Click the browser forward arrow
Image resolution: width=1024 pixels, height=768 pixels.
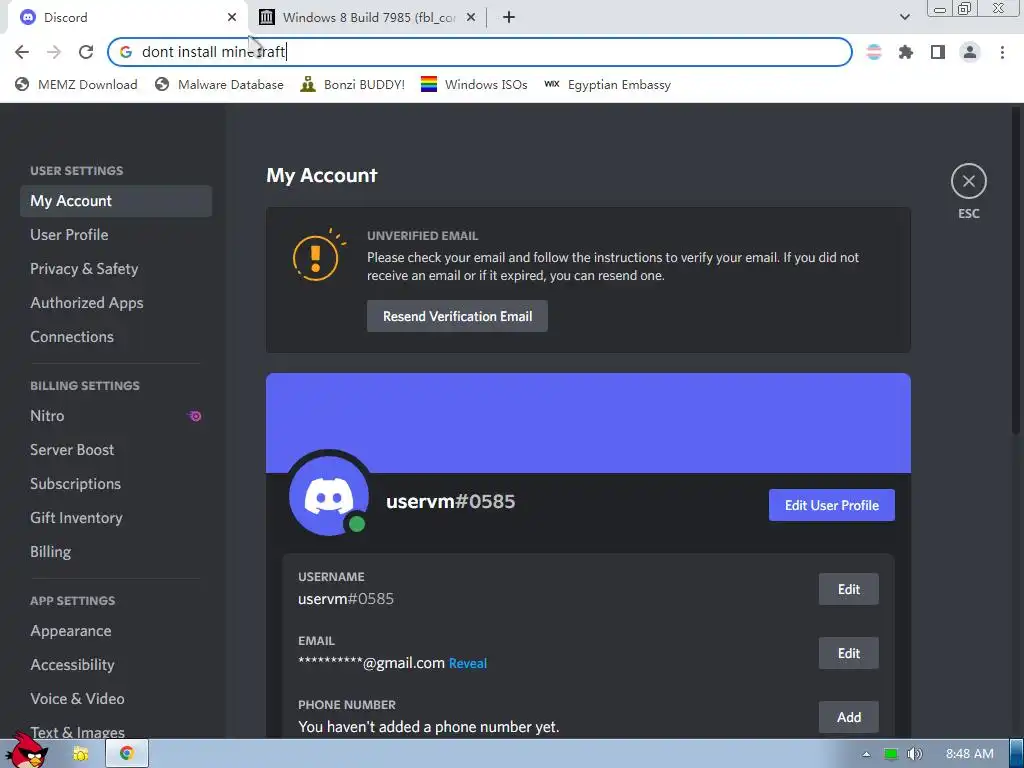pyautogui.click(x=54, y=52)
